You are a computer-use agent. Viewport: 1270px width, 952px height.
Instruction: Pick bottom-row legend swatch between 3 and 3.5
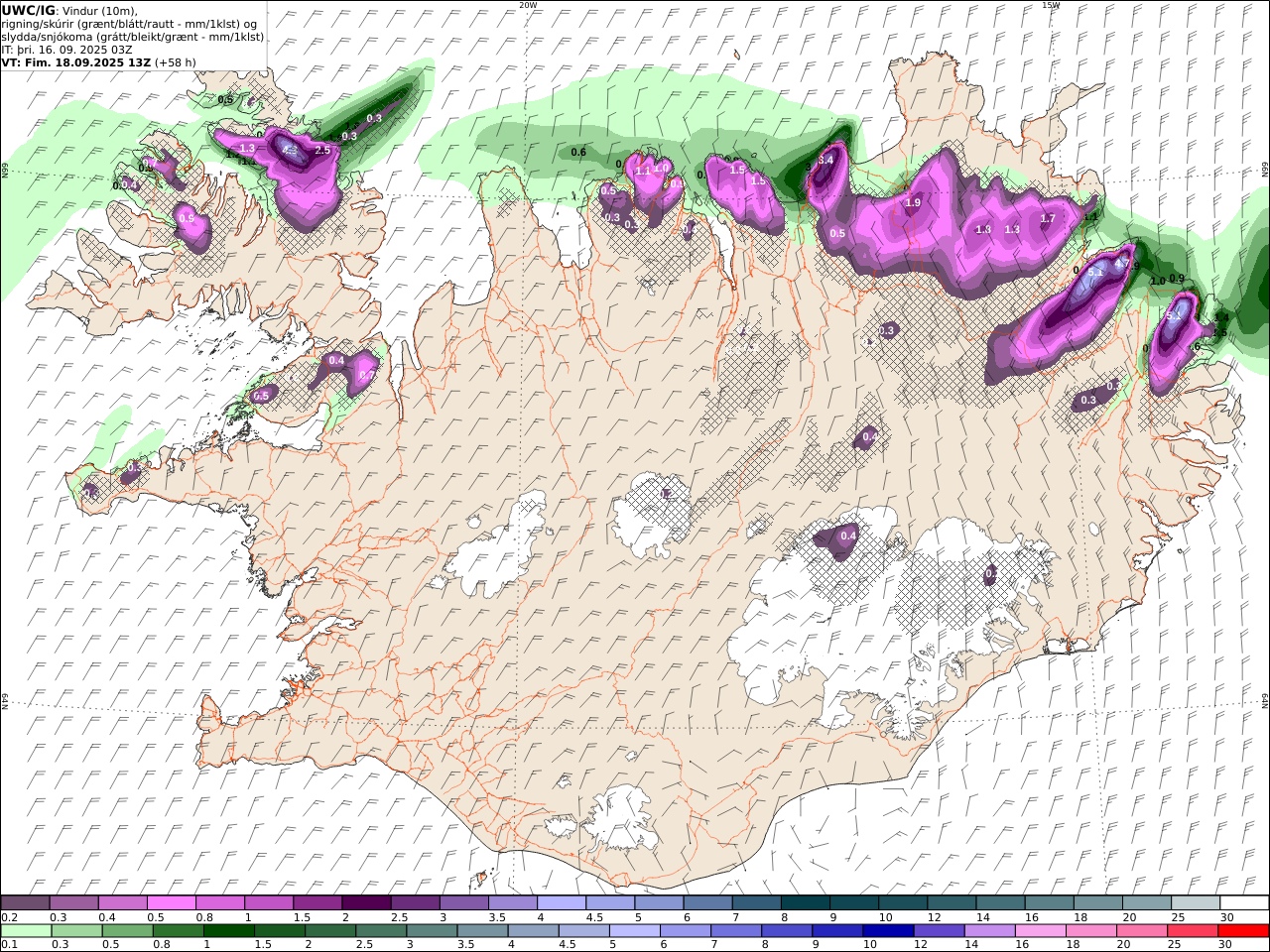click(x=432, y=931)
